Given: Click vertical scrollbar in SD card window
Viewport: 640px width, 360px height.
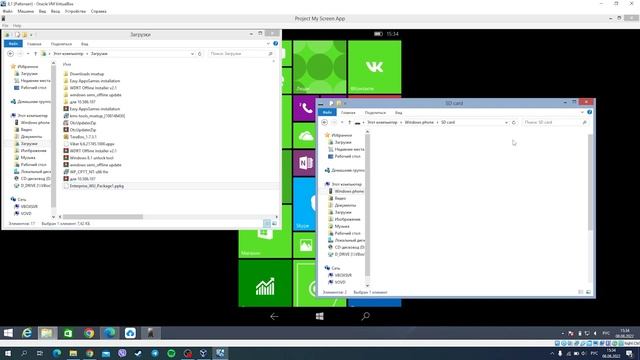Looking at the screenshot, I should pos(590,182).
